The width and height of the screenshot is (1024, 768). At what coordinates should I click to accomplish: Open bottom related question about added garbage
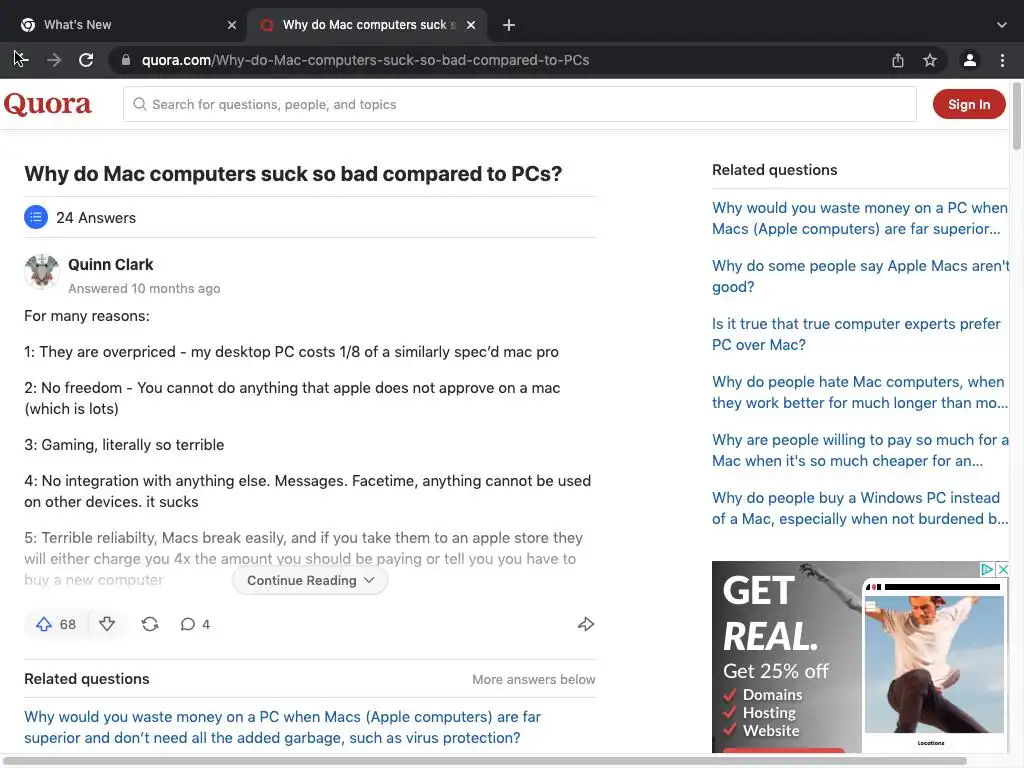pos(283,727)
